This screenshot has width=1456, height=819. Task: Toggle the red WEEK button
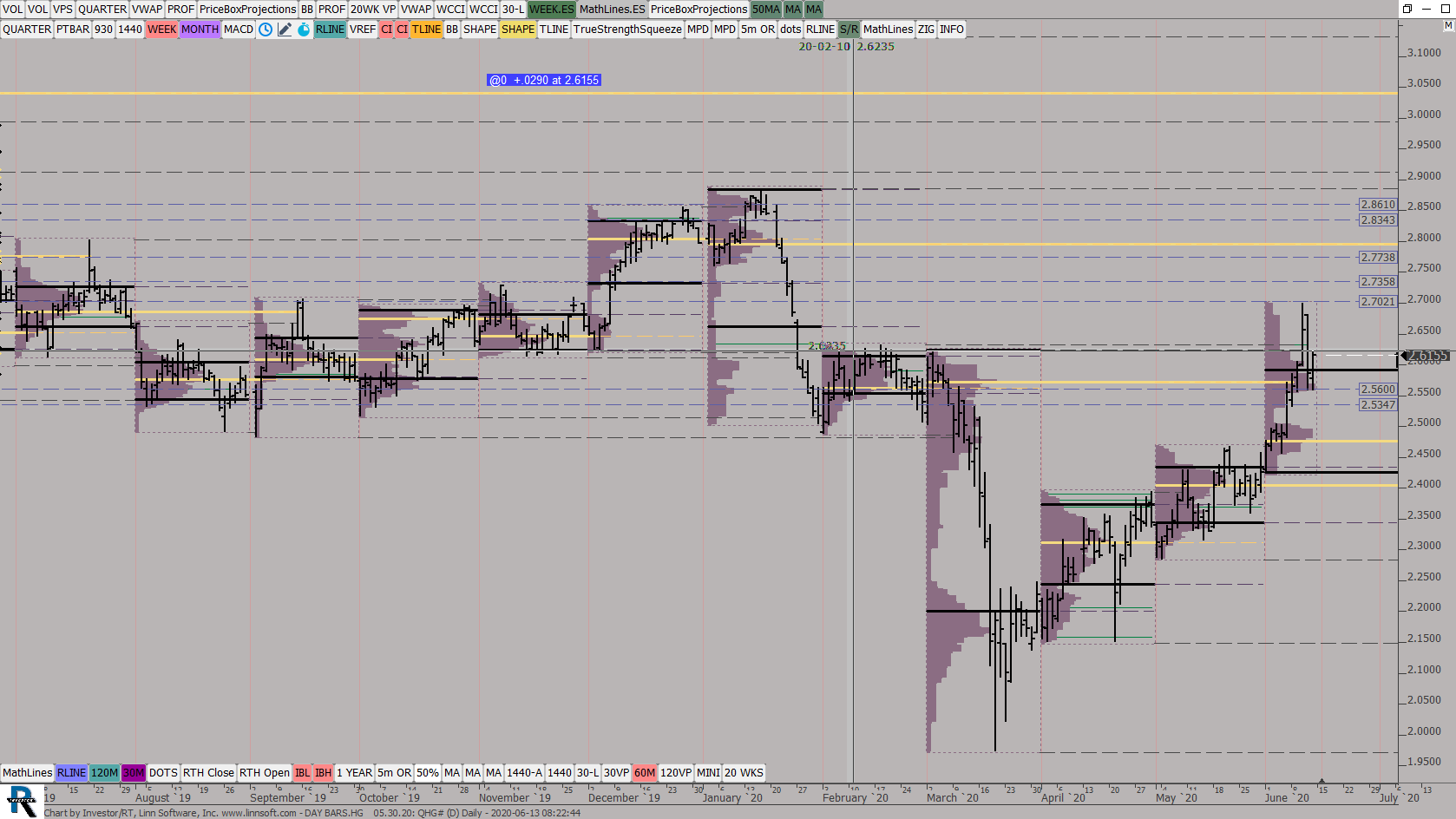[x=161, y=29]
